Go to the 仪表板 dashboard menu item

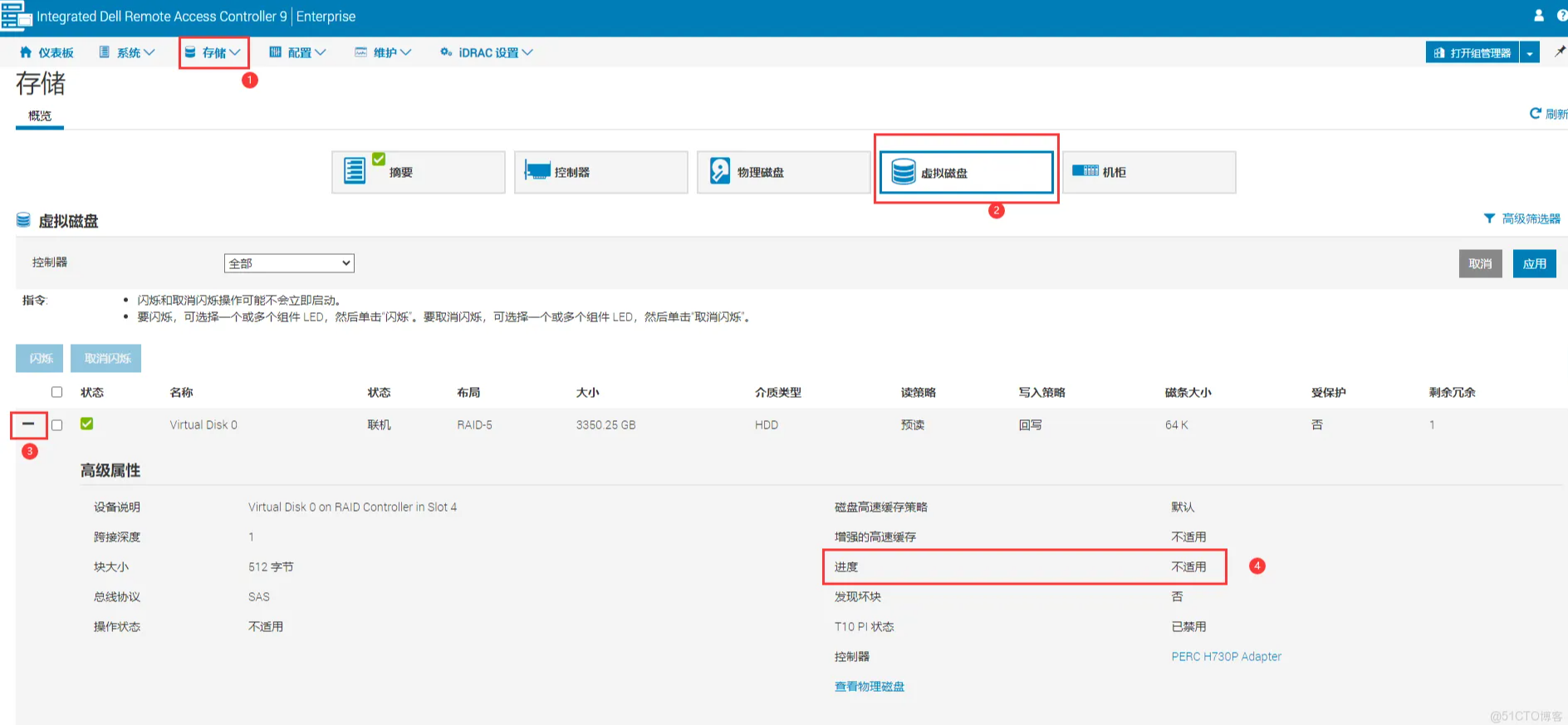point(47,52)
